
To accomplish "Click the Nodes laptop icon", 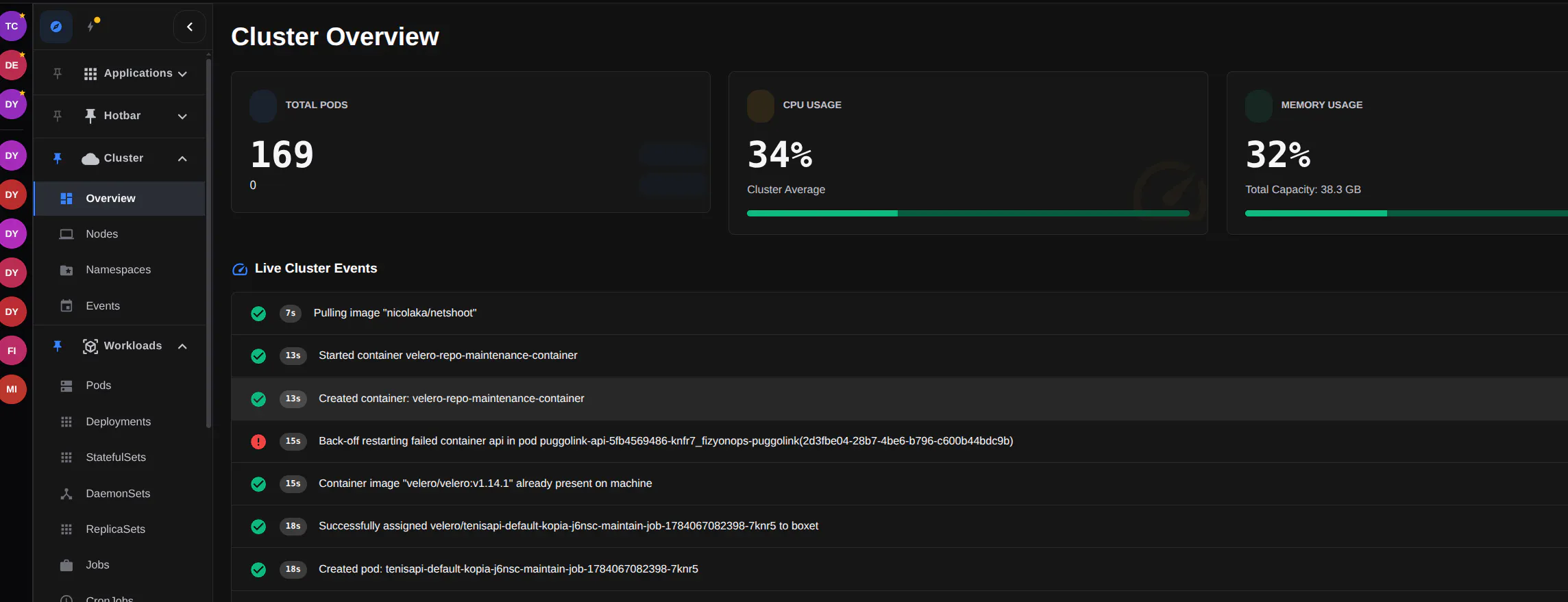I will tap(66, 234).
